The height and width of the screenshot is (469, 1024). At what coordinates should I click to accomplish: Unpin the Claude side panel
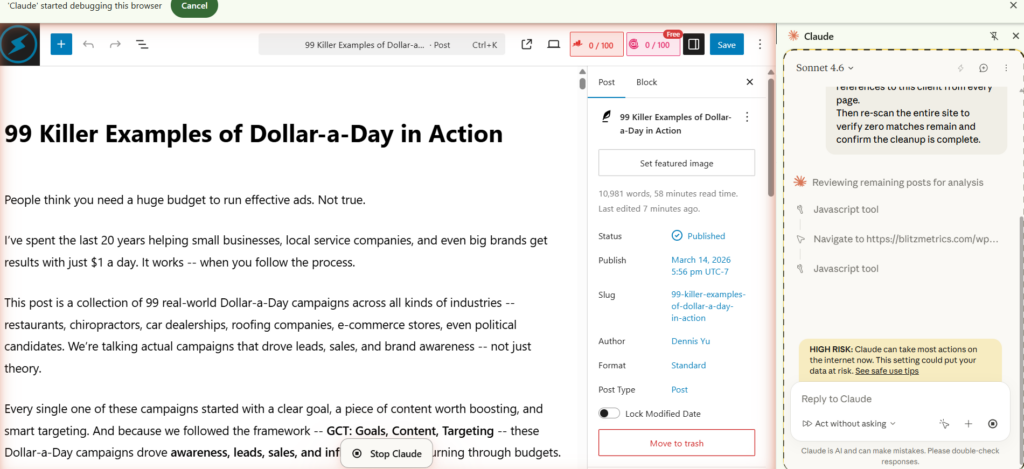tap(993, 36)
